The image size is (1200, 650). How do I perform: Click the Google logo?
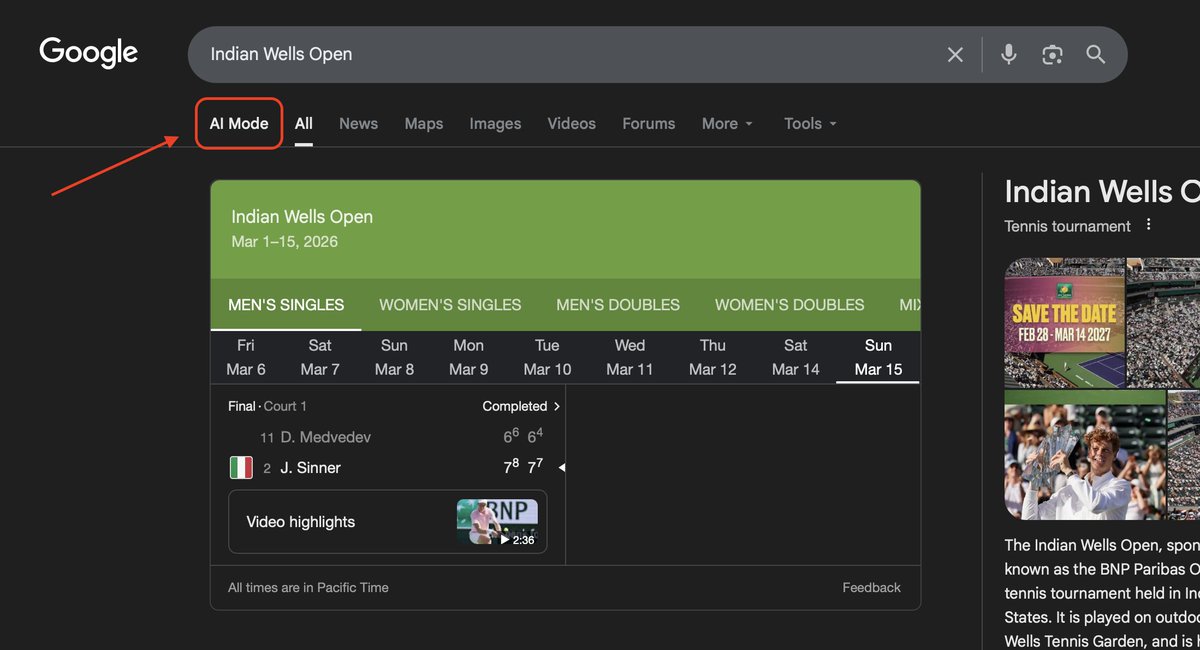pos(88,53)
